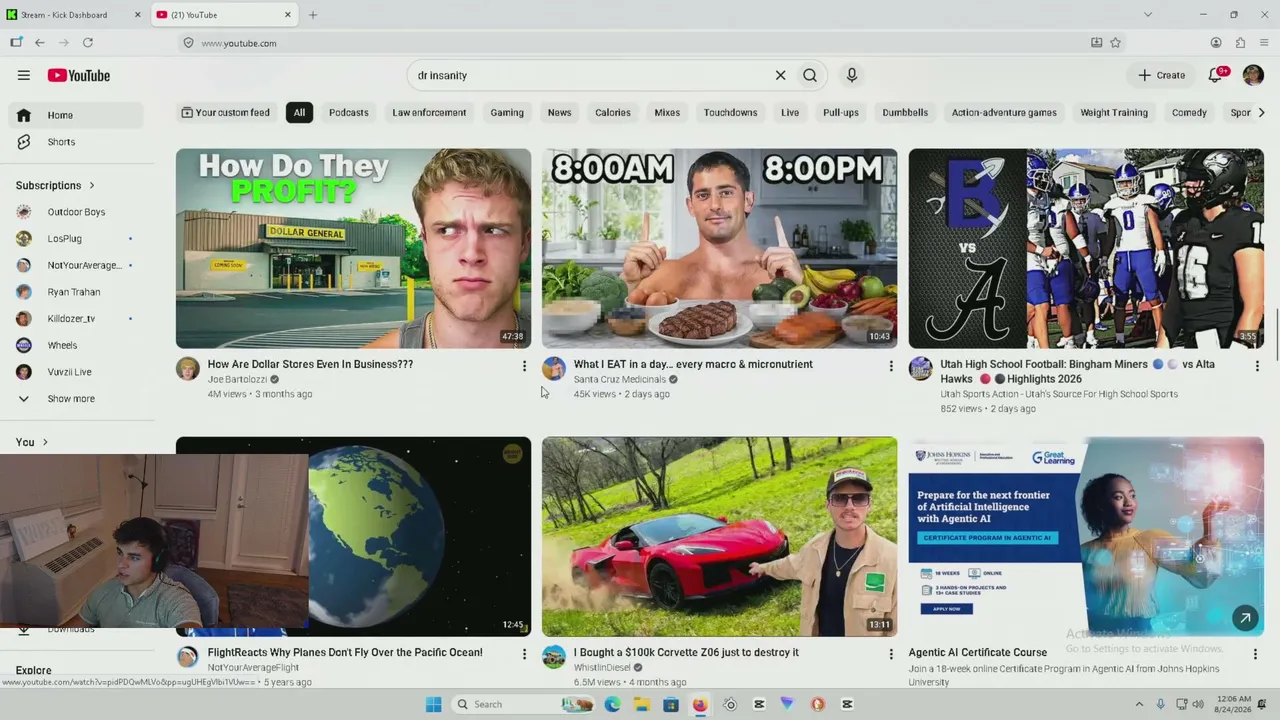The image size is (1280, 720).
Task: Open Santa Cruz Medicinals channel avatar
Action: [554, 369]
